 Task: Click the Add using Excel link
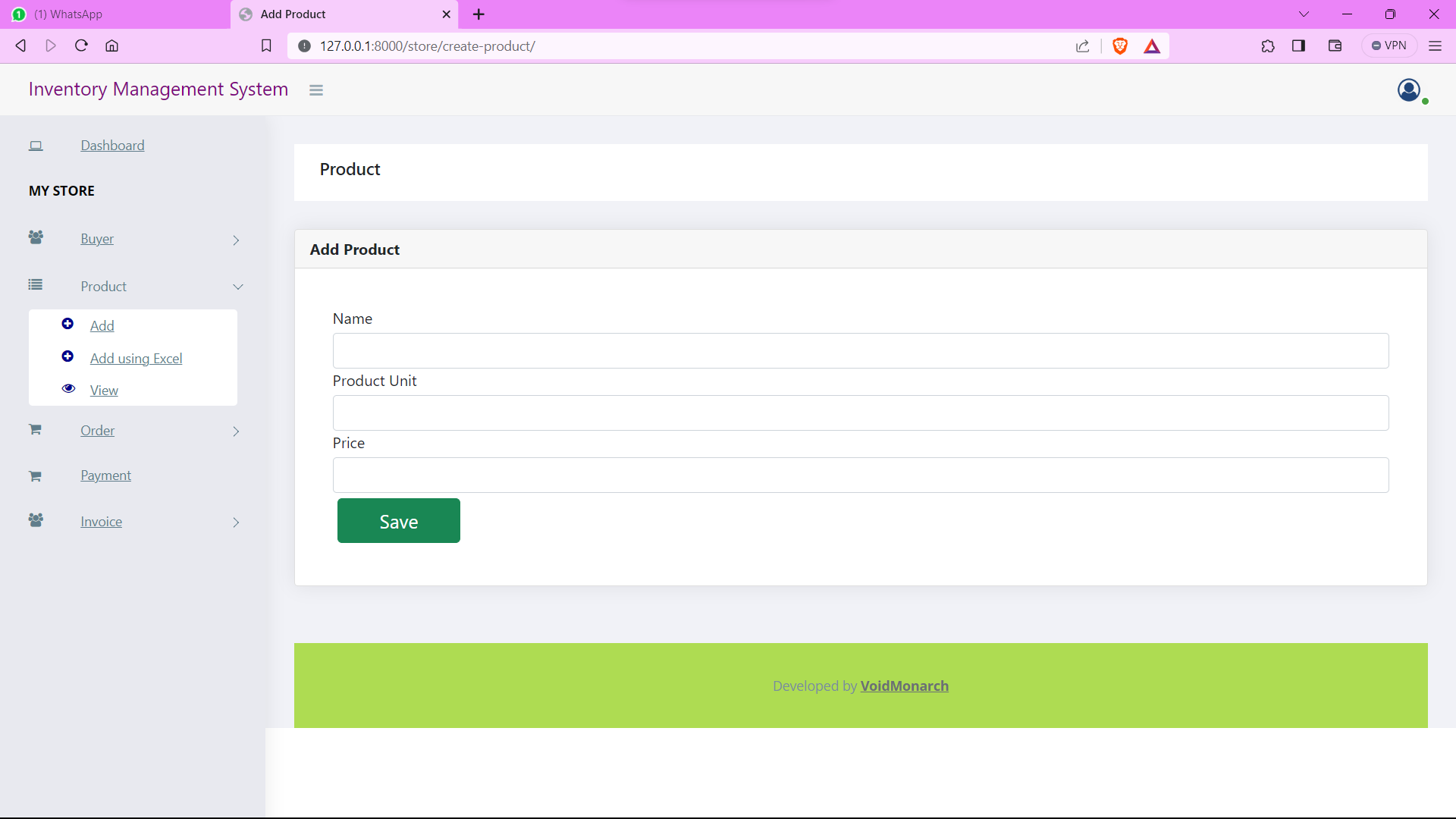tap(136, 359)
